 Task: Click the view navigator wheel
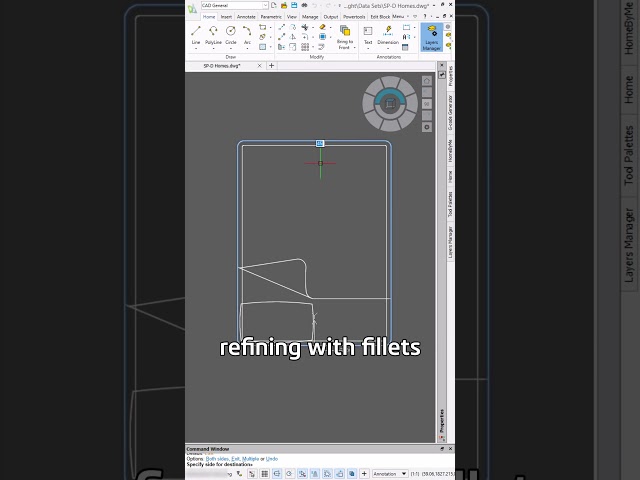click(390, 104)
